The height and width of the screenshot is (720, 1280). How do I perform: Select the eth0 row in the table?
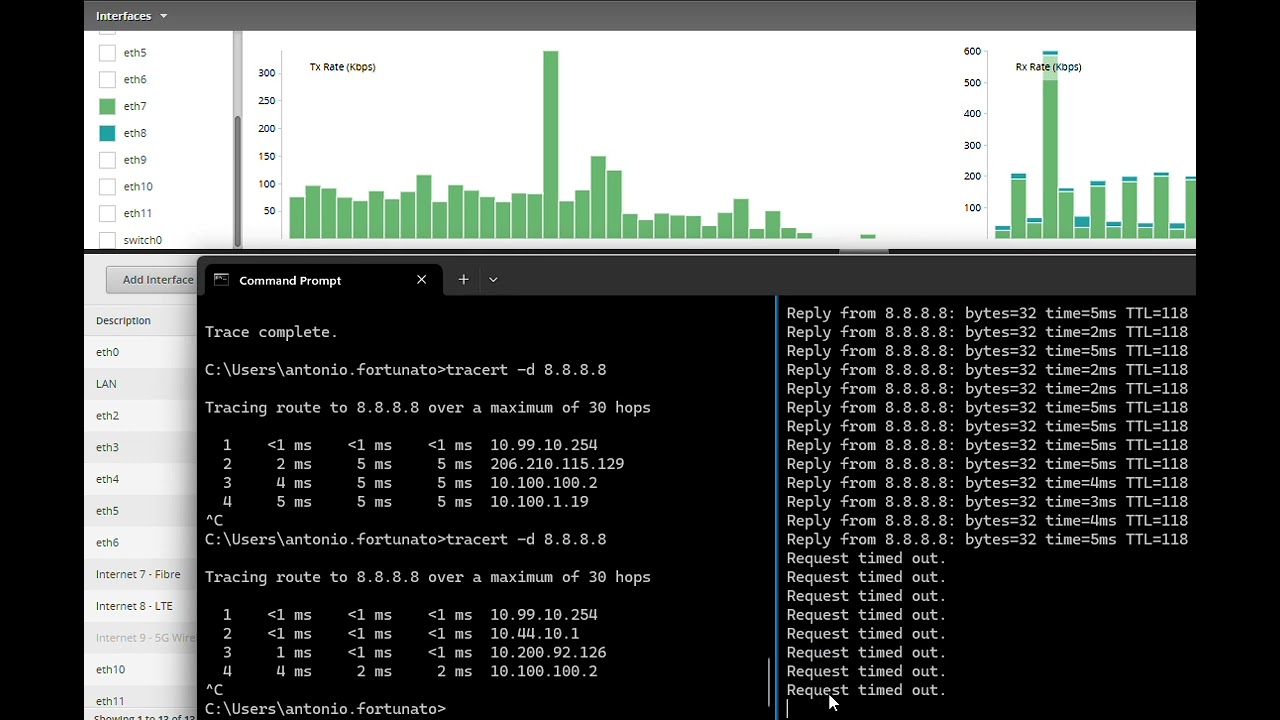click(x=141, y=352)
